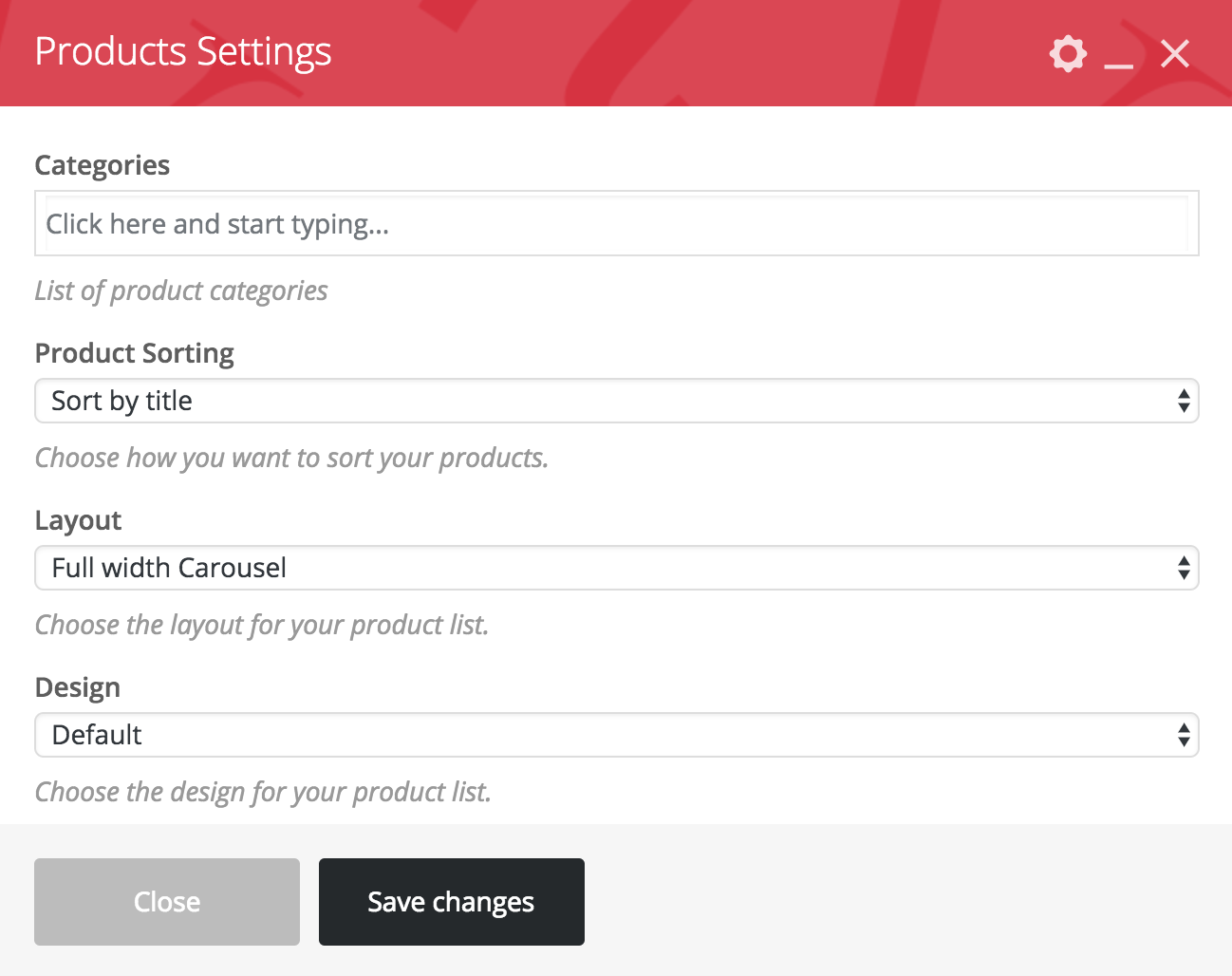
Task: Click the Products Settings title text
Action: [183, 51]
